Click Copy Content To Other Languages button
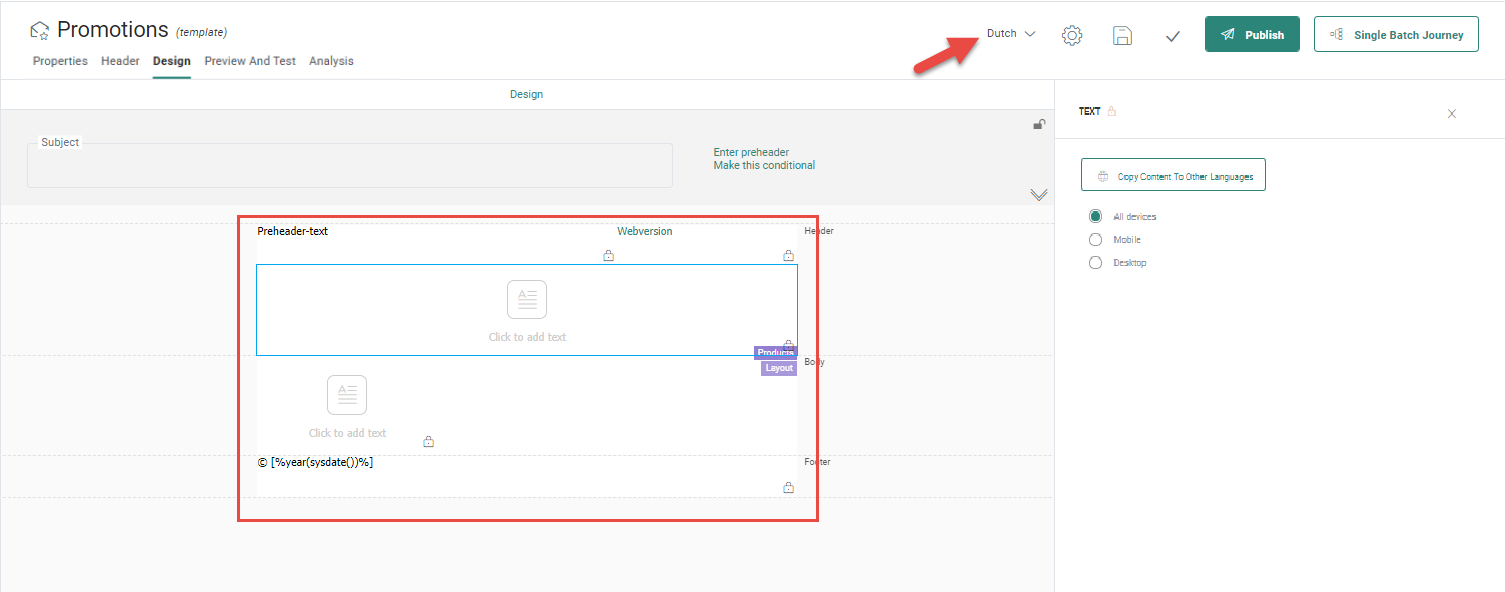1505x592 pixels. click(x=1173, y=175)
